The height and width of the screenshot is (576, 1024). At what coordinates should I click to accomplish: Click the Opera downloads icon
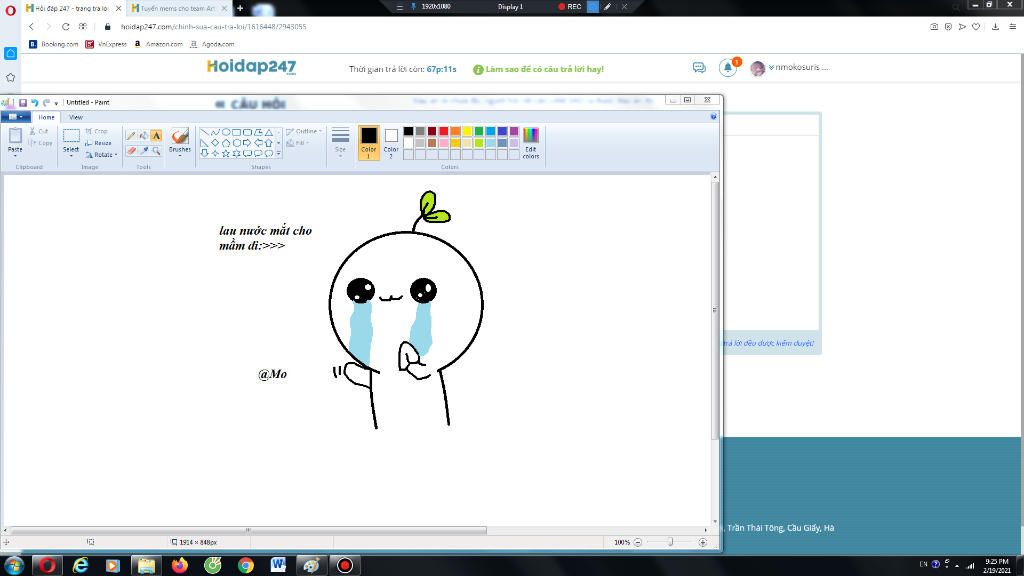coord(995,27)
